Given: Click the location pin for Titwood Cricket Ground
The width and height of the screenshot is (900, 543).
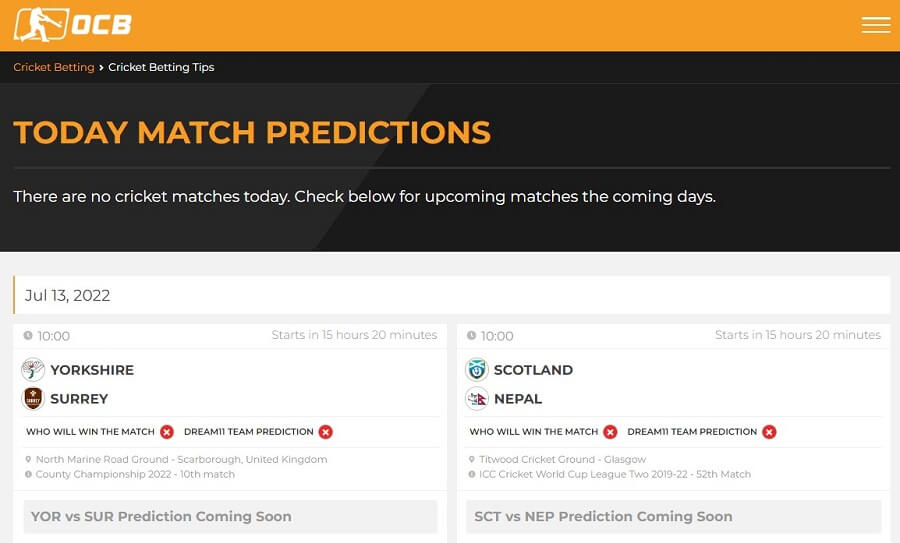Looking at the screenshot, I should (x=472, y=459).
